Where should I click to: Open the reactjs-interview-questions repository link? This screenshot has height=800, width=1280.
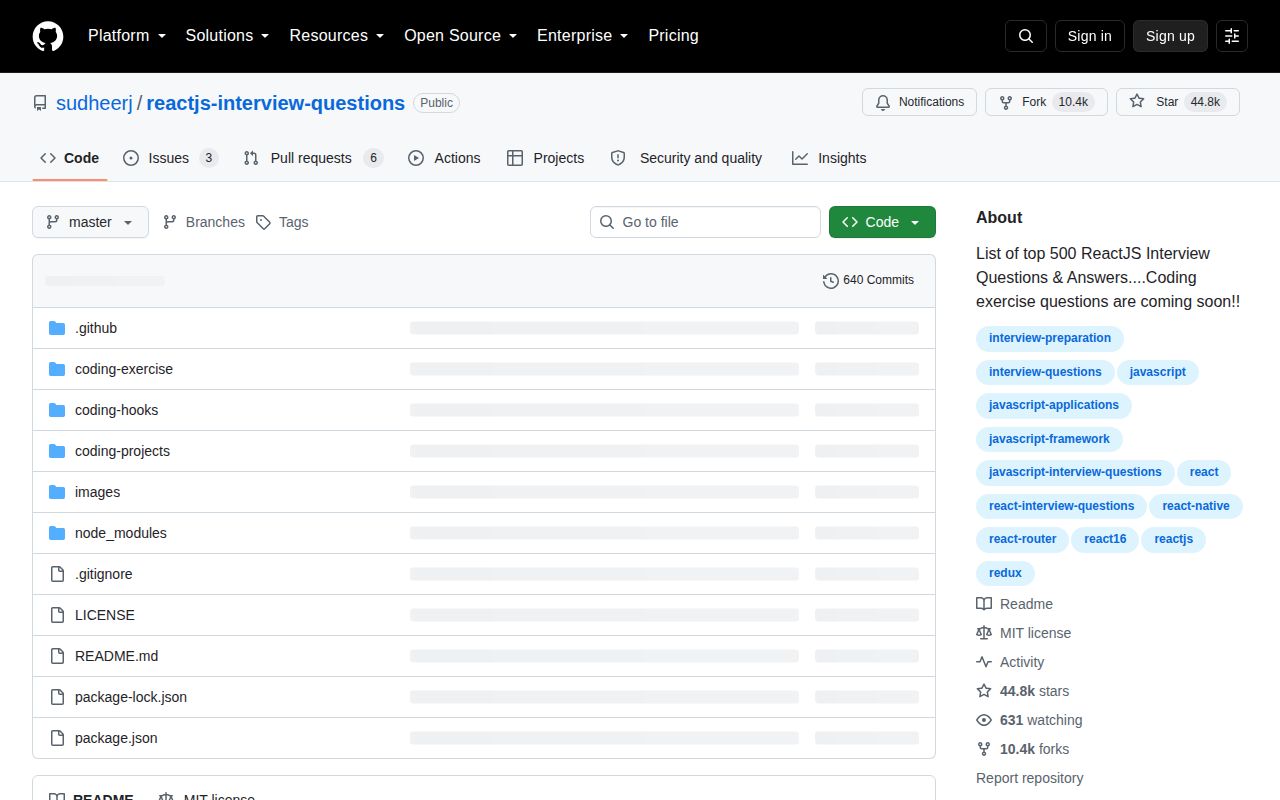coord(276,103)
